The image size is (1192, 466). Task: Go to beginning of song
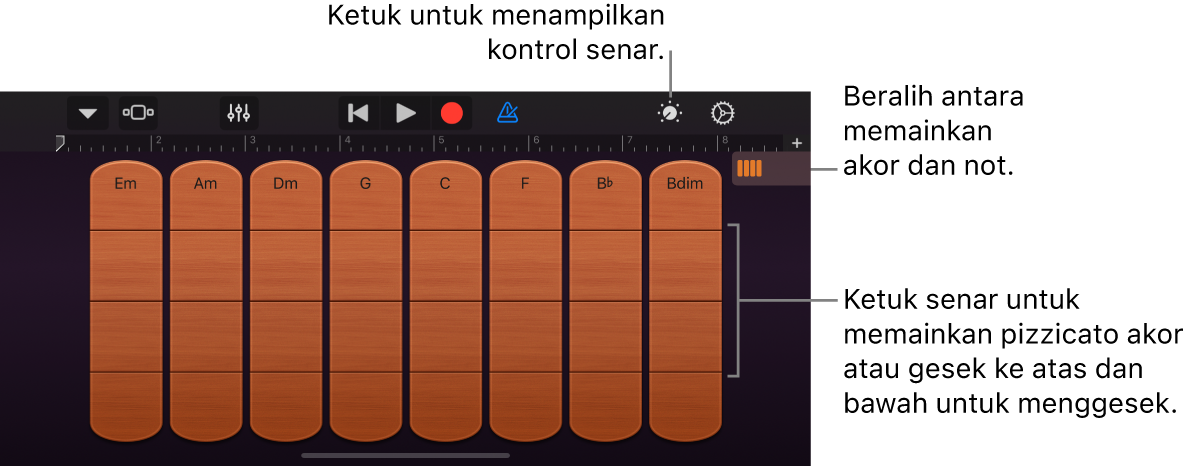pos(358,113)
